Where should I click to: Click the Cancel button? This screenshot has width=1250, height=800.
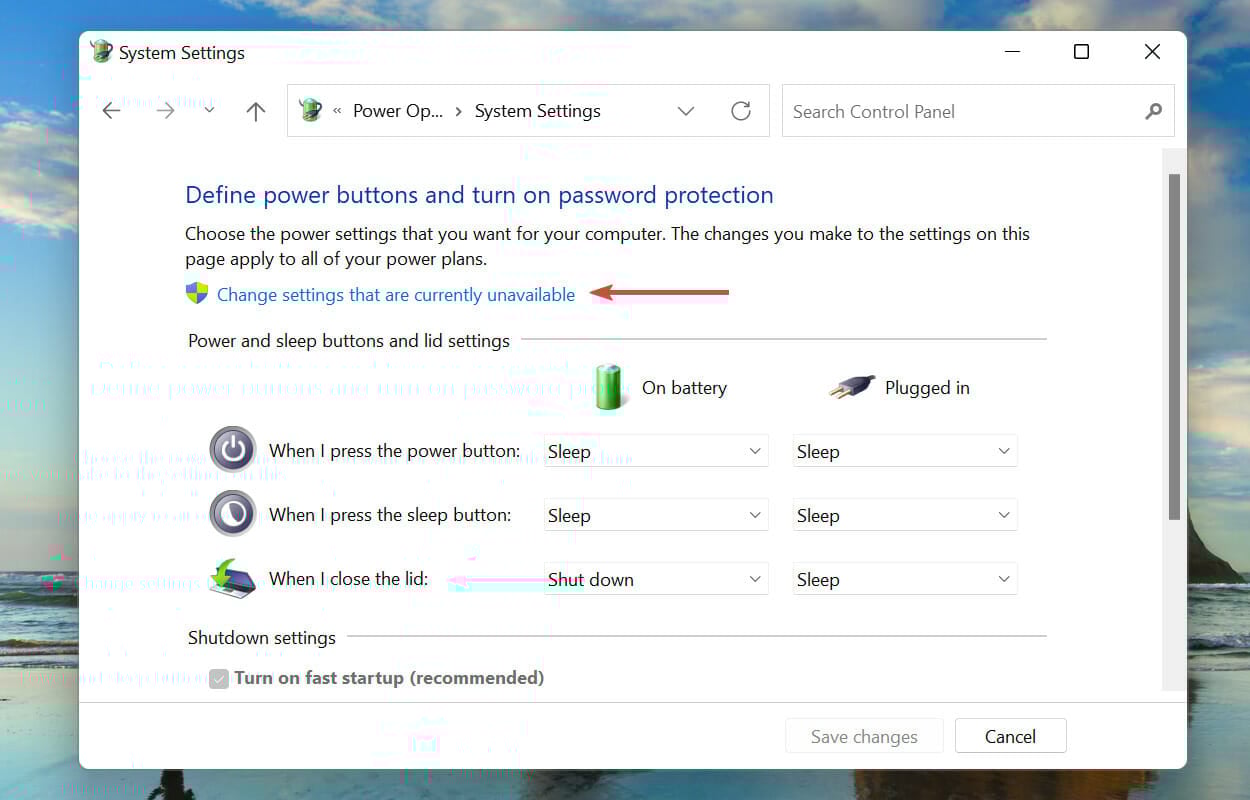click(x=1010, y=736)
